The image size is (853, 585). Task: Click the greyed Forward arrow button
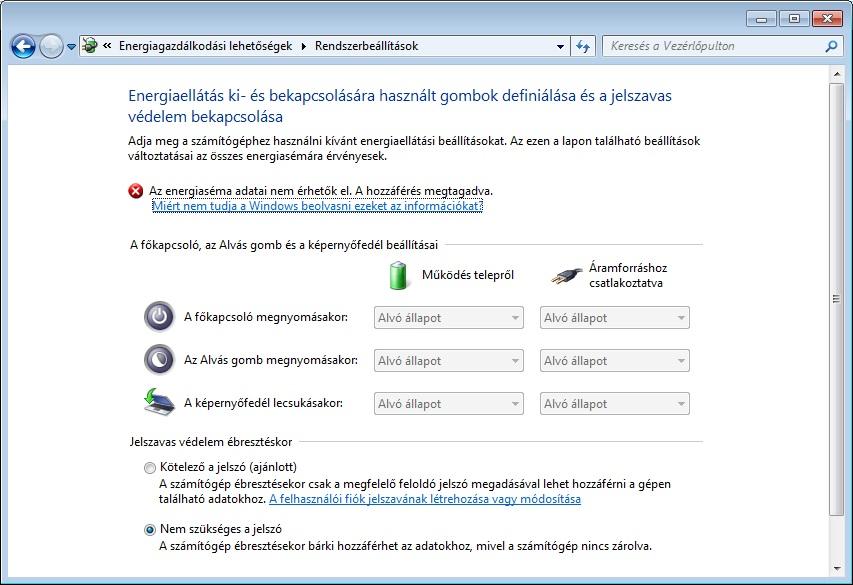point(51,46)
